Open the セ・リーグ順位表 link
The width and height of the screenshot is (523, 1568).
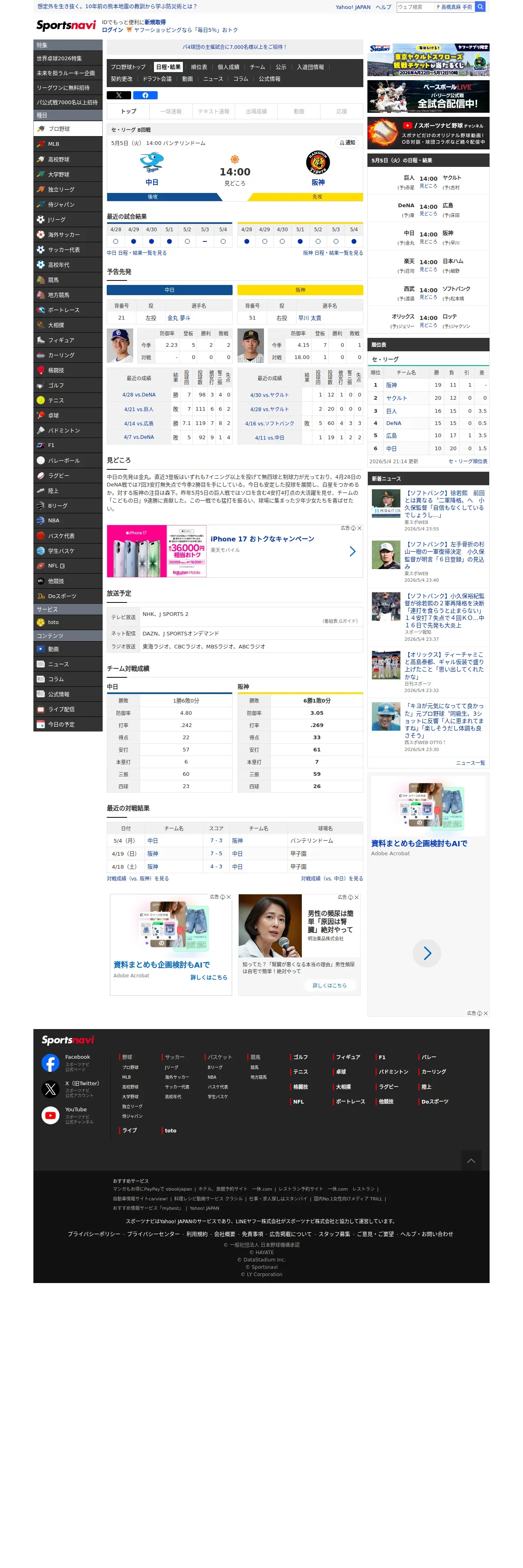[468, 461]
